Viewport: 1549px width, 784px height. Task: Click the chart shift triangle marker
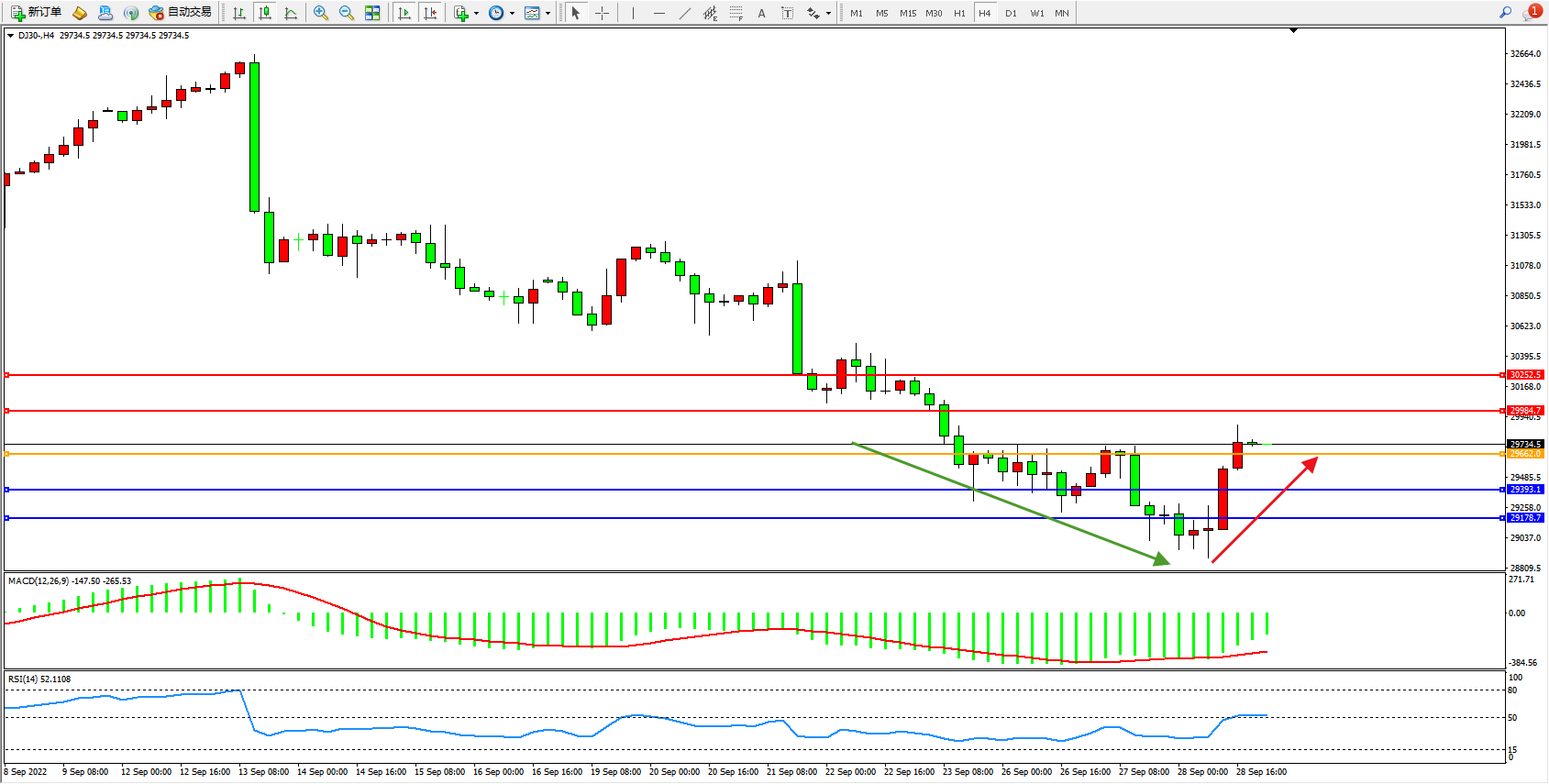click(1293, 31)
